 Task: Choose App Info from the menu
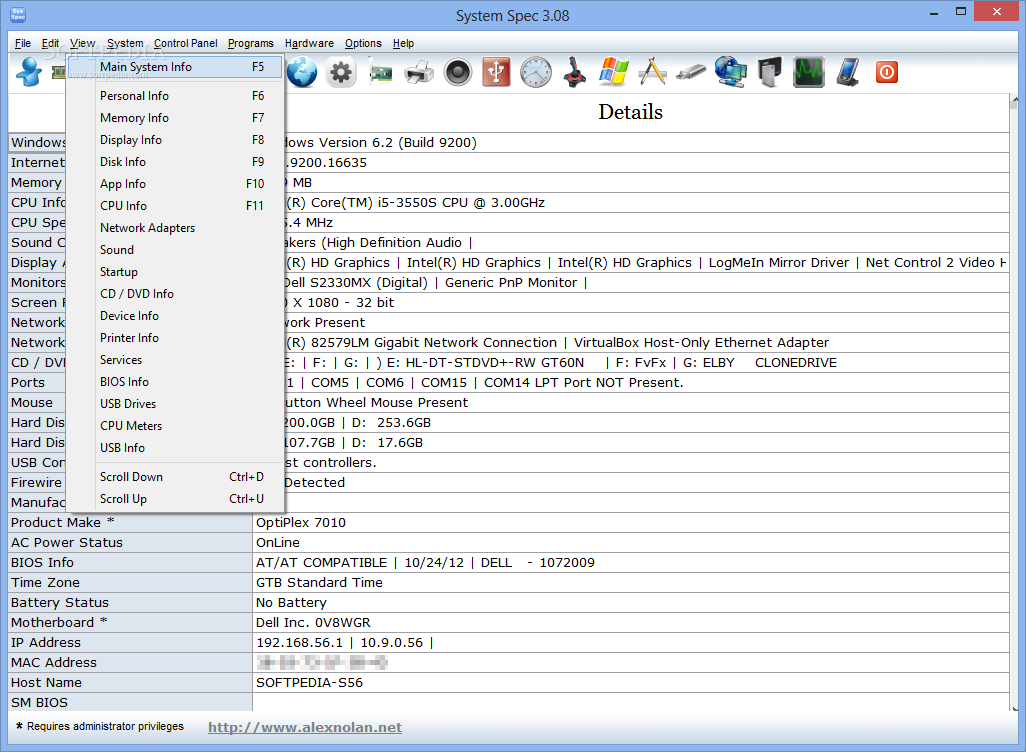point(175,184)
